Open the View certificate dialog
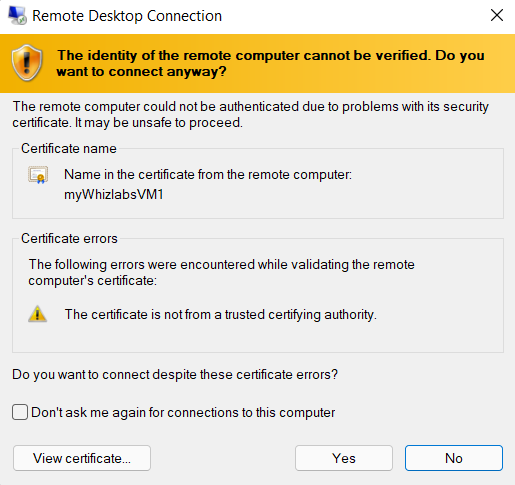 tap(82, 458)
